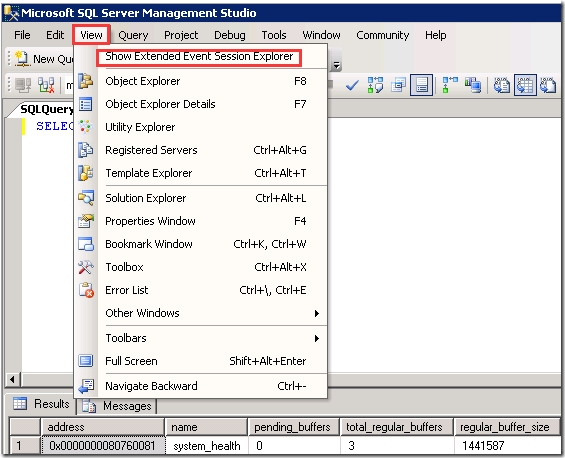The height and width of the screenshot is (458, 565).
Task: Open the Community menu
Action: (x=383, y=35)
